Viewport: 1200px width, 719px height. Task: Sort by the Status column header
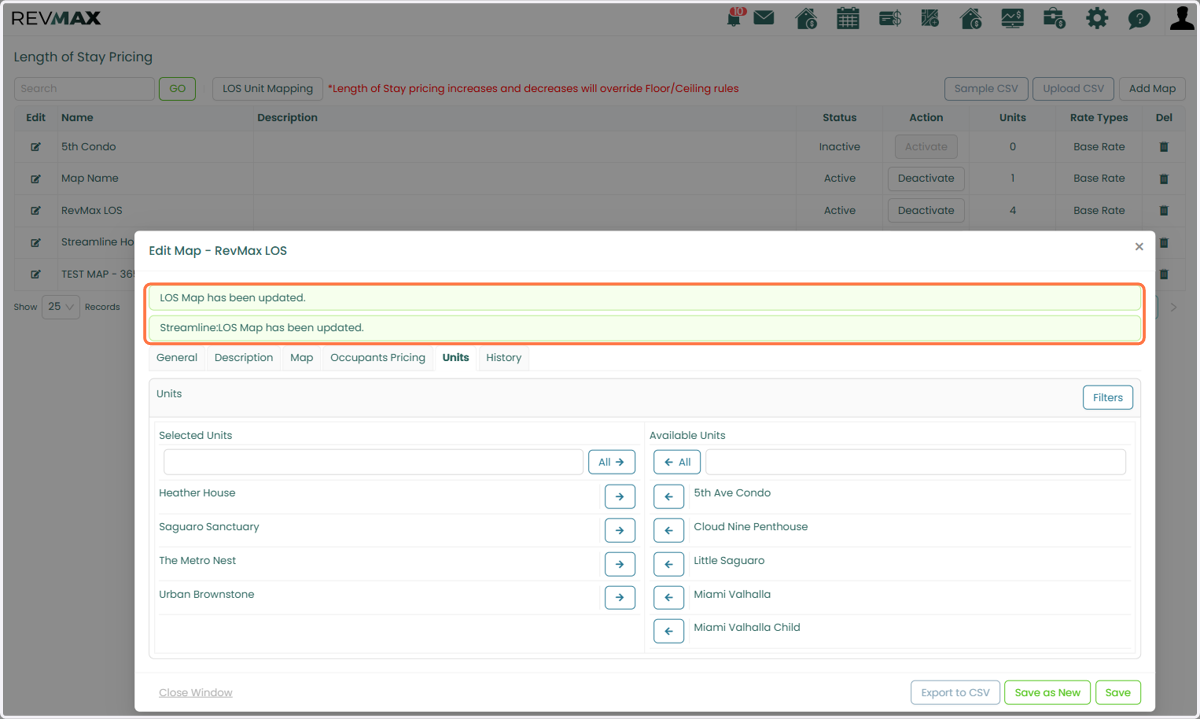click(x=840, y=118)
